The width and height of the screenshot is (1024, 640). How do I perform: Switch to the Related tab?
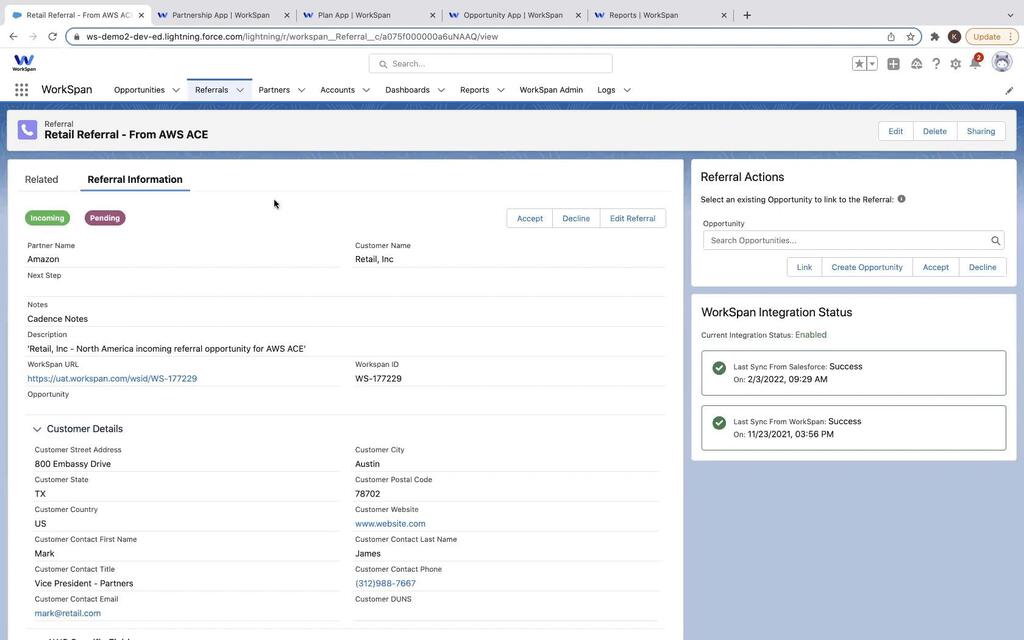point(41,180)
